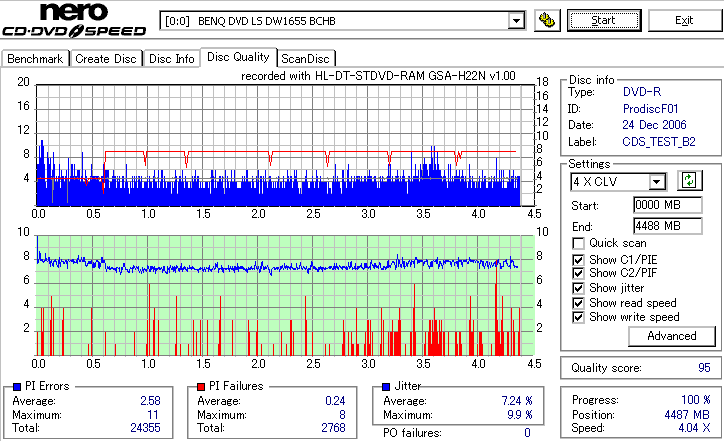Open the Advanced settings button
Screen dimensions: 724x441
point(671,336)
